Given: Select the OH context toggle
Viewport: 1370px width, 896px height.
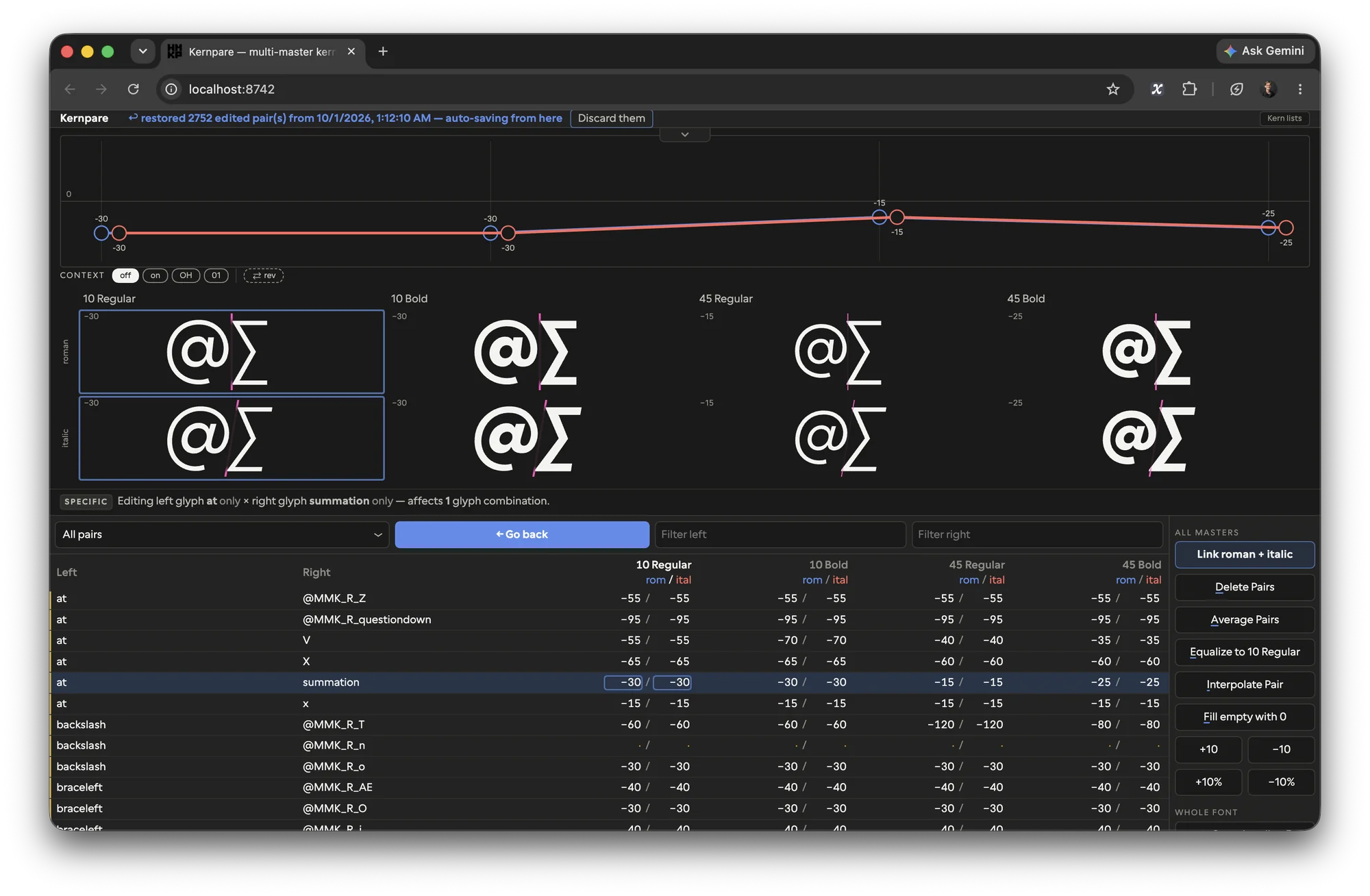Looking at the screenshot, I should point(186,275).
